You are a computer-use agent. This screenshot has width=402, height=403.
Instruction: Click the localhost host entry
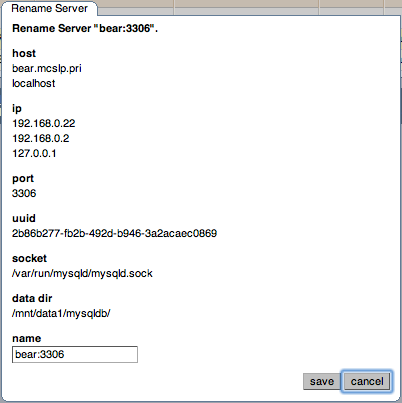(34, 83)
